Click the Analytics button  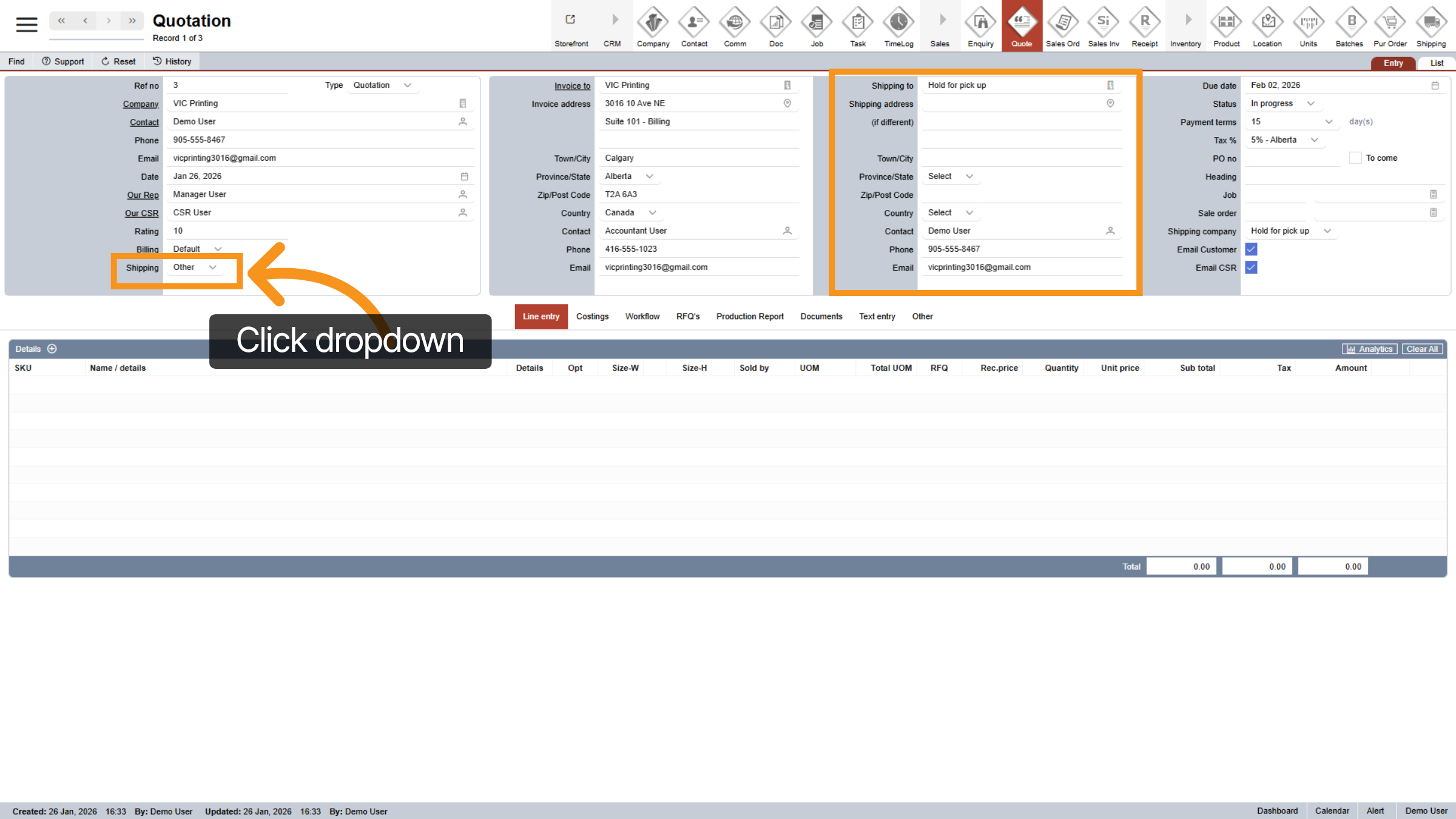tap(1369, 349)
